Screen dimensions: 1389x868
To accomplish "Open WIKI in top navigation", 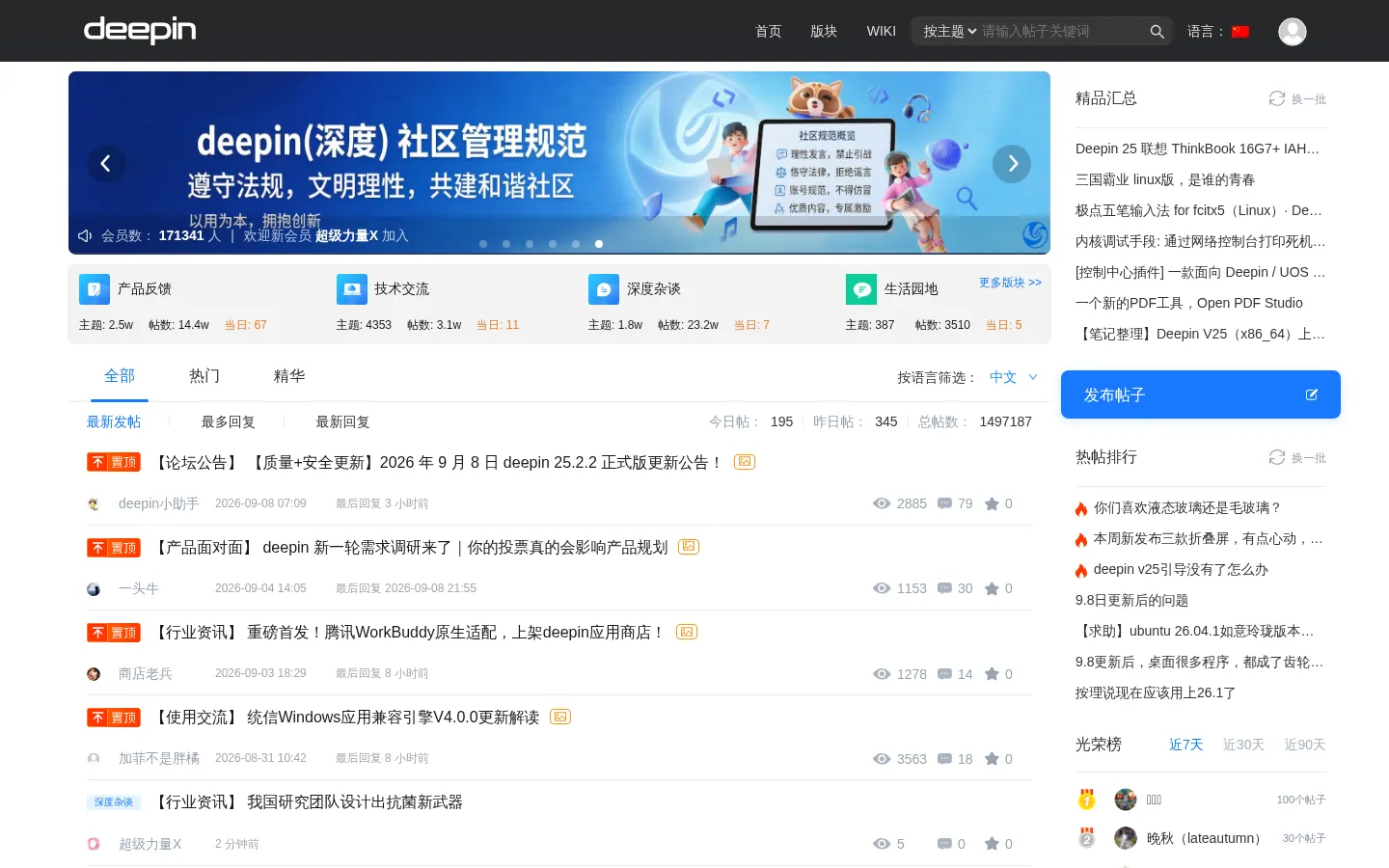I will [882, 32].
